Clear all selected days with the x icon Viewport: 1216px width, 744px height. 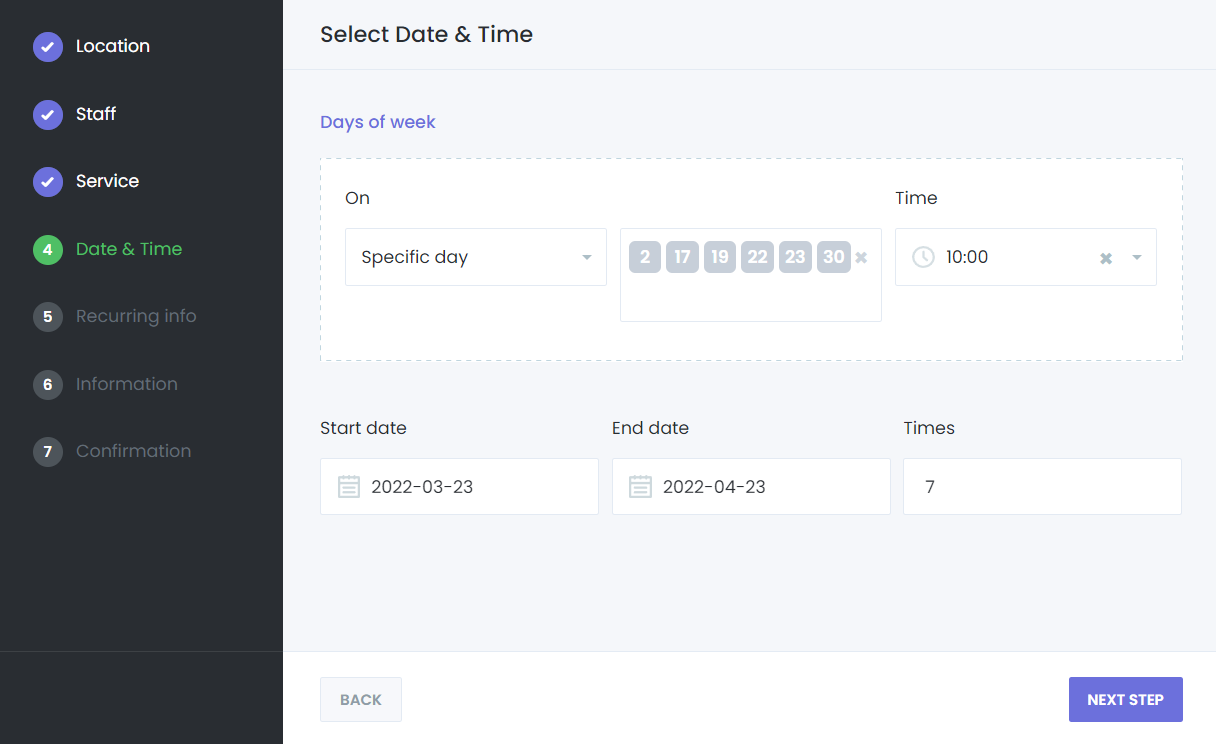point(861,258)
